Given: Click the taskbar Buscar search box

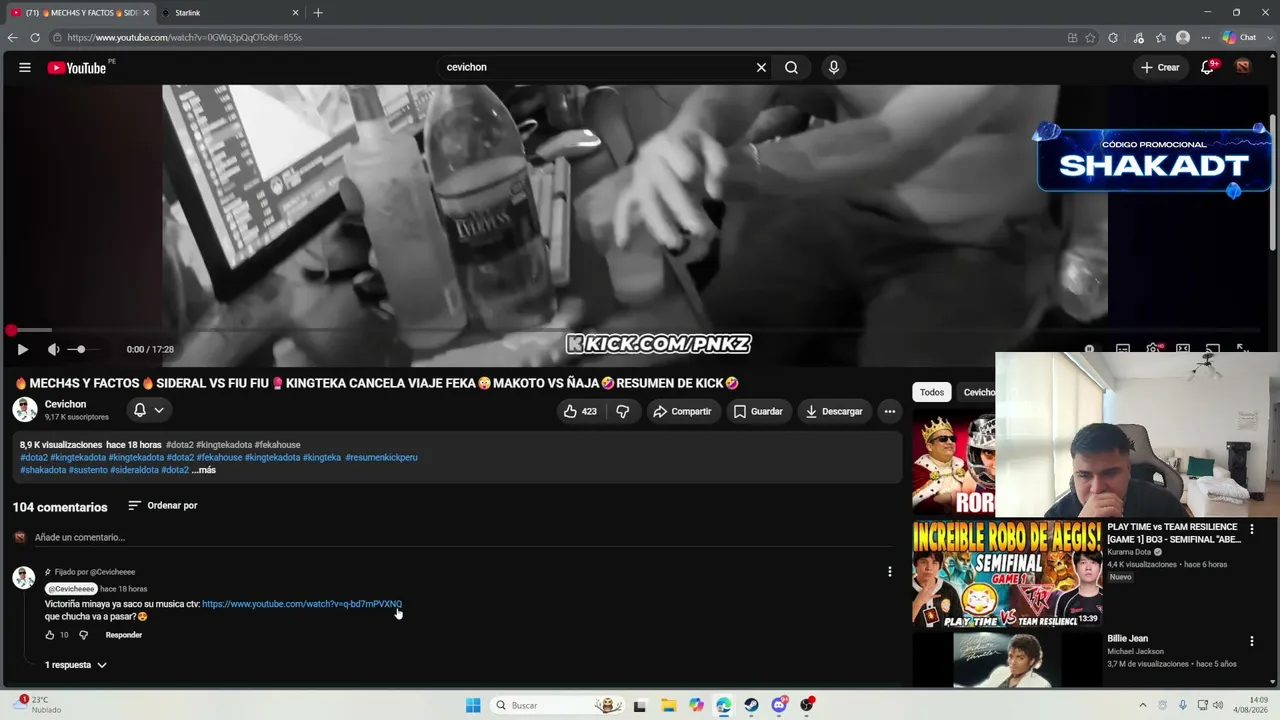Looking at the screenshot, I should [x=560, y=705].
